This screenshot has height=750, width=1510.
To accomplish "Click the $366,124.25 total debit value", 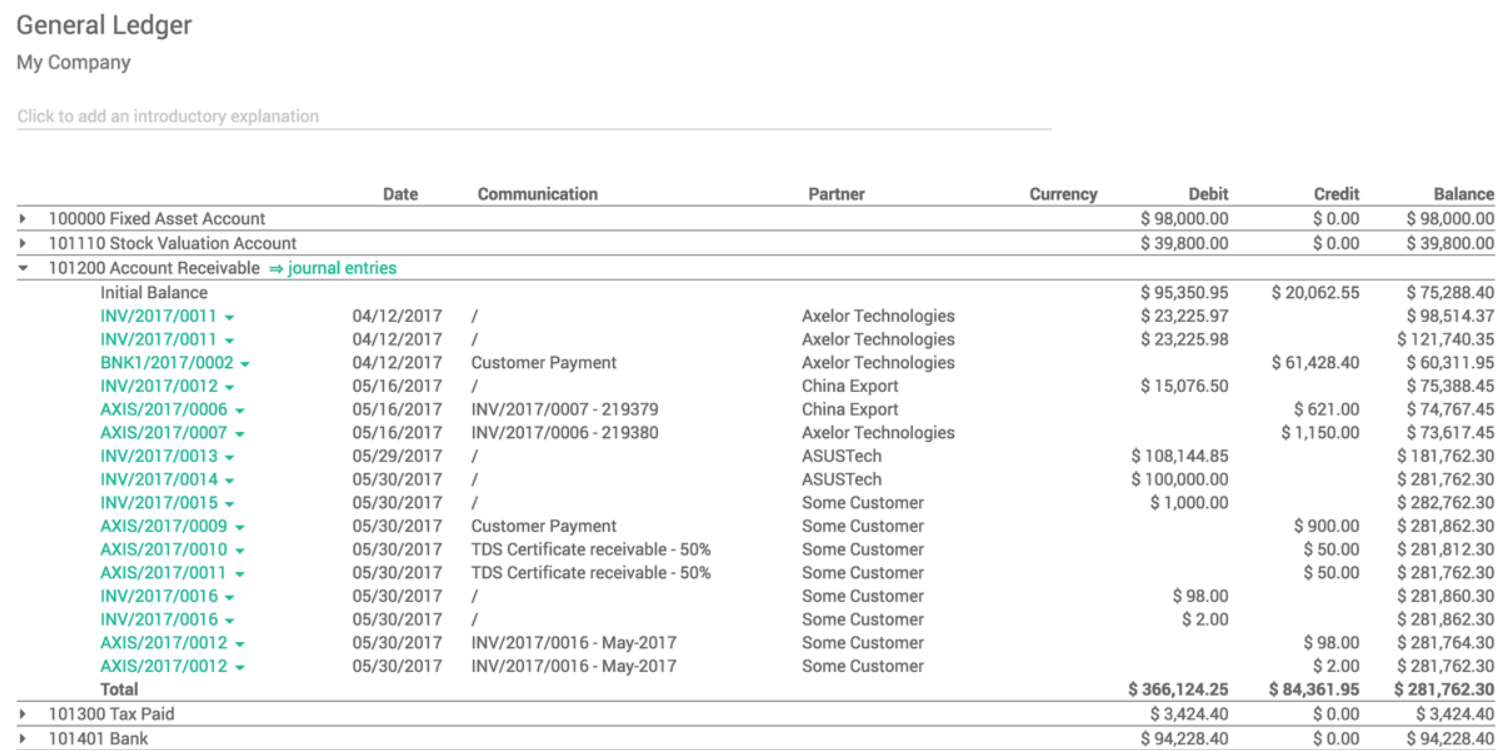I will coord(1178,689).
